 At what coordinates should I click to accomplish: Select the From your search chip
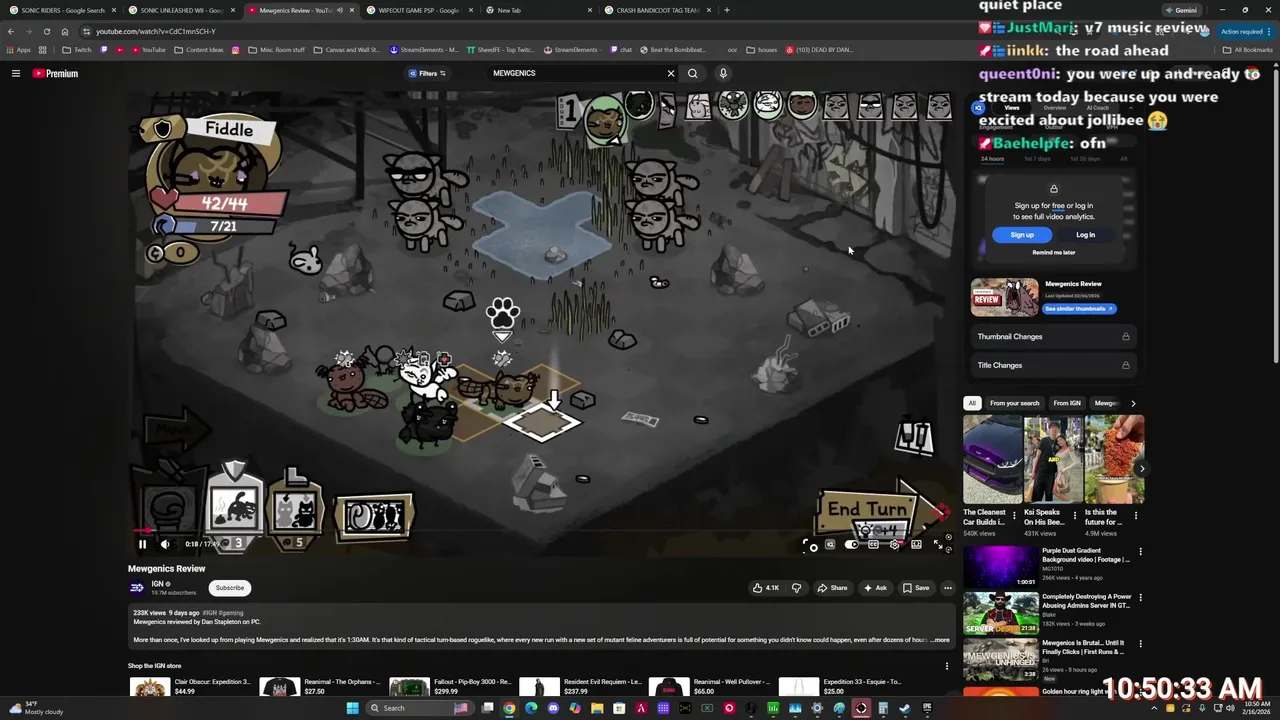click(x=1014, y=403)
